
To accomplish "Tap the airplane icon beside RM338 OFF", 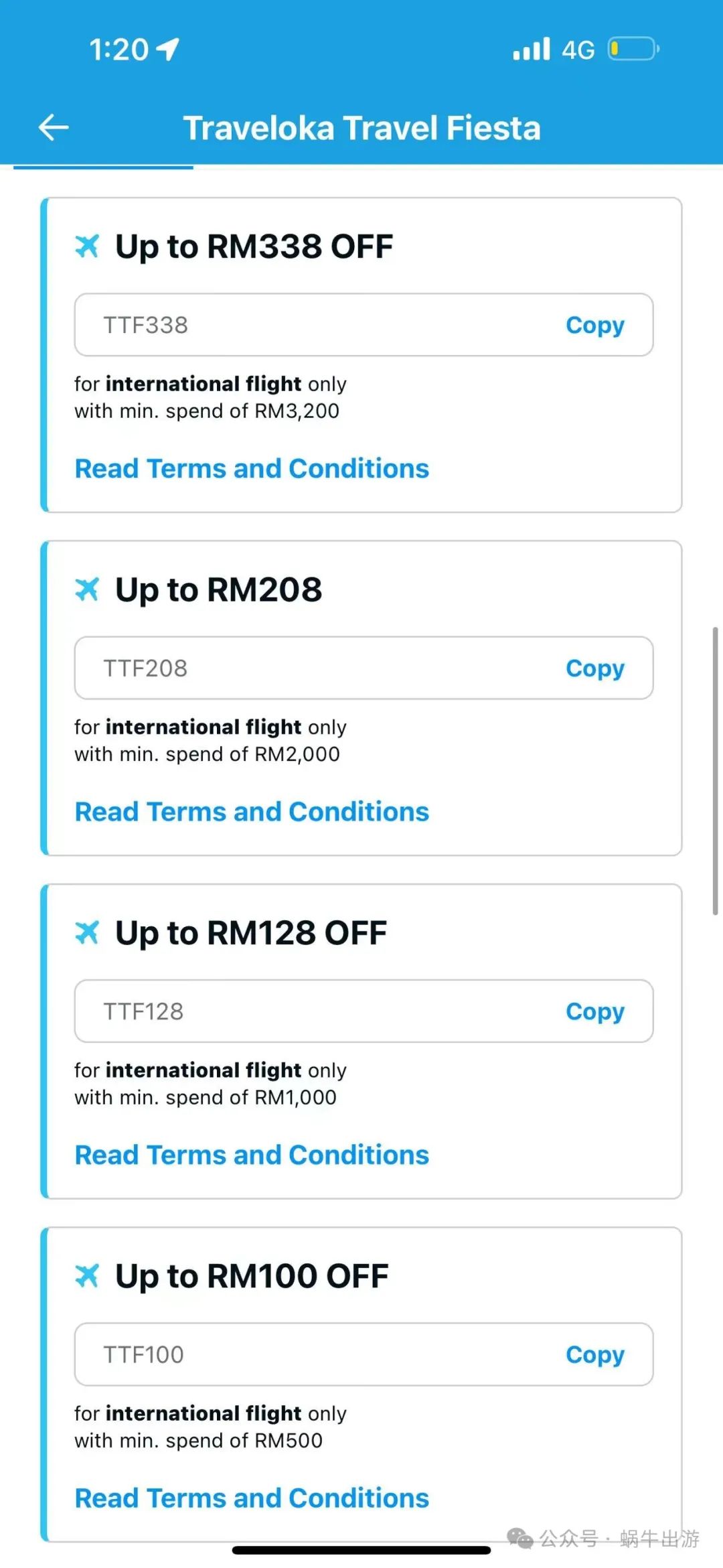I will (x=87, y=246).
